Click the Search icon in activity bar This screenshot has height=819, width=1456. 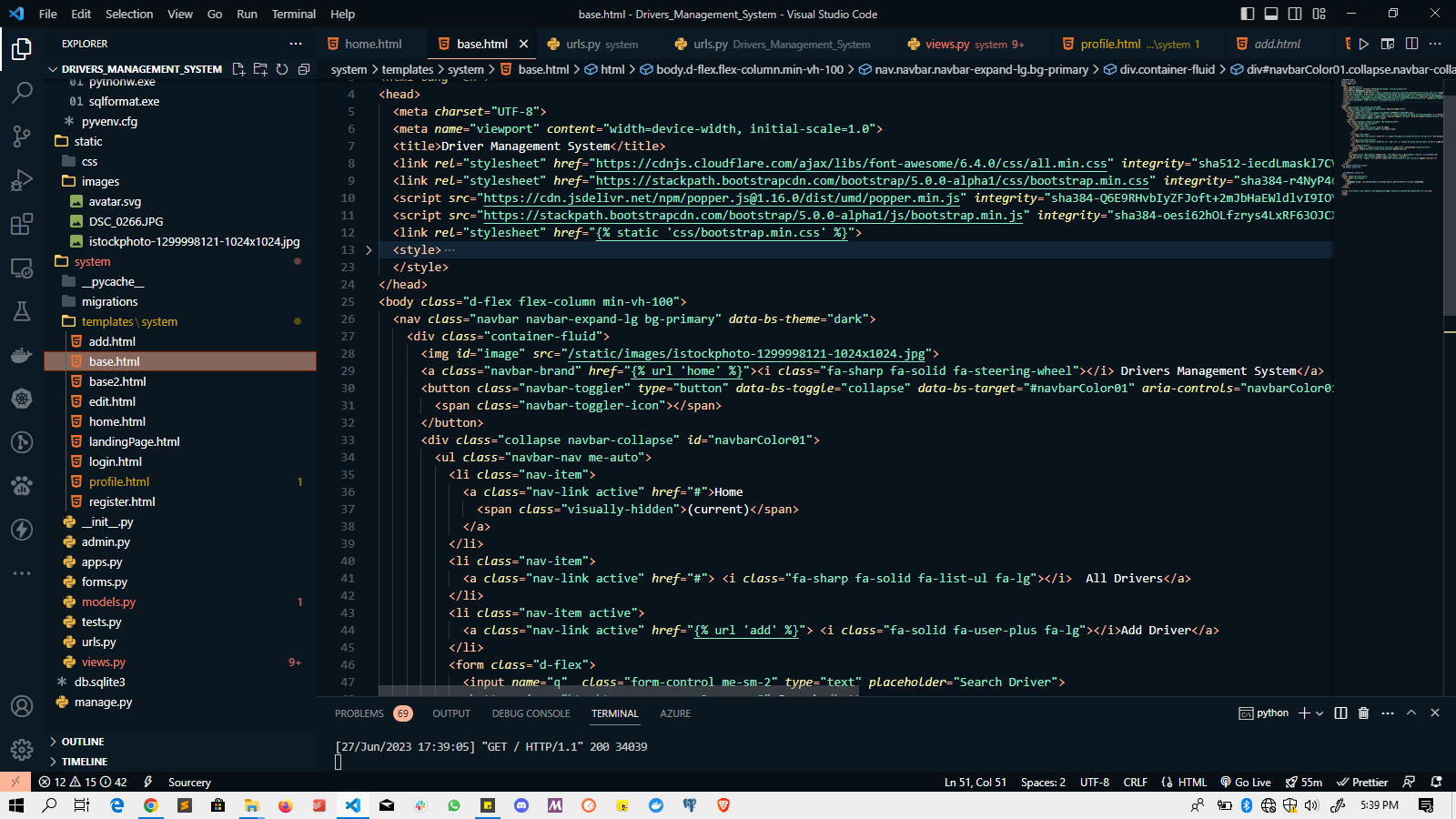click(22, 92)
